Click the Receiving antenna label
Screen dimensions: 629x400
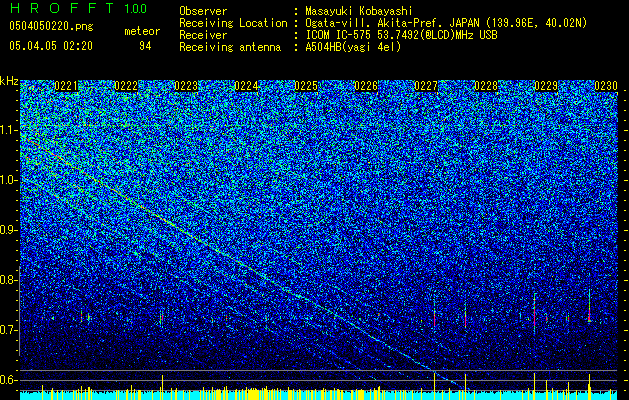pyautogui.click(x=230, y=47)
